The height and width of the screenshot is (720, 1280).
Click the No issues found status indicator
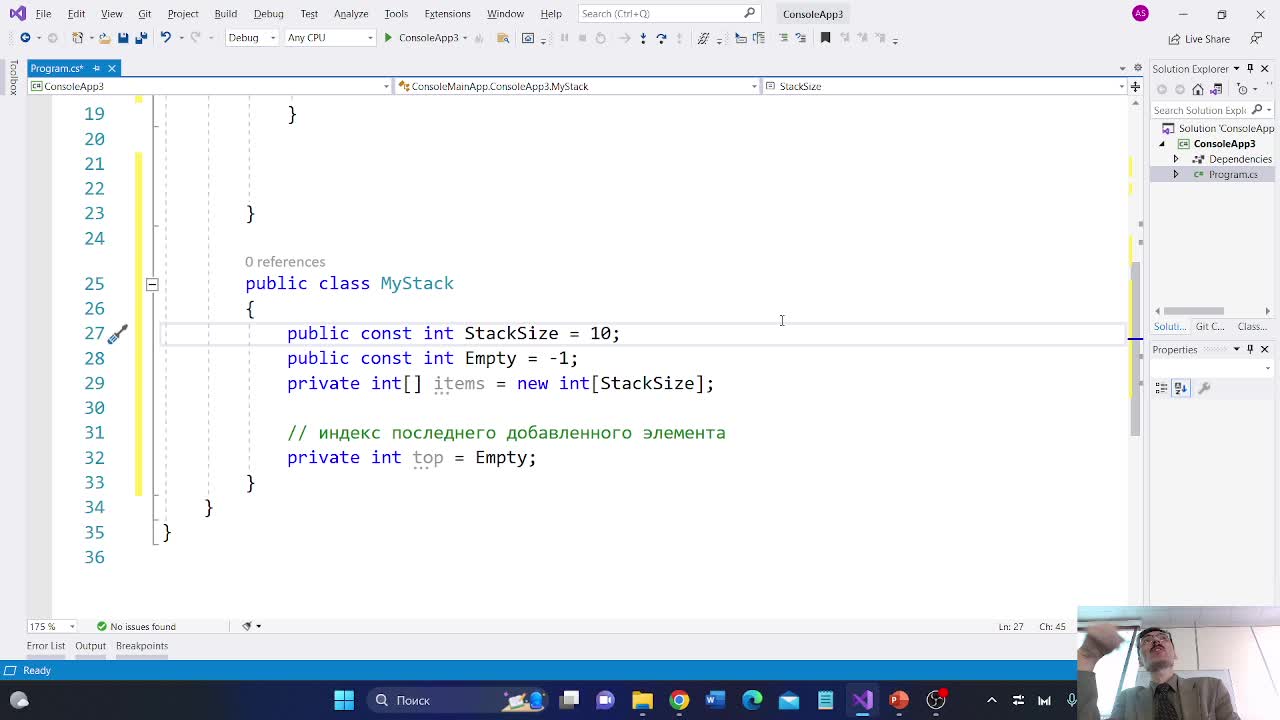(136, 626)
